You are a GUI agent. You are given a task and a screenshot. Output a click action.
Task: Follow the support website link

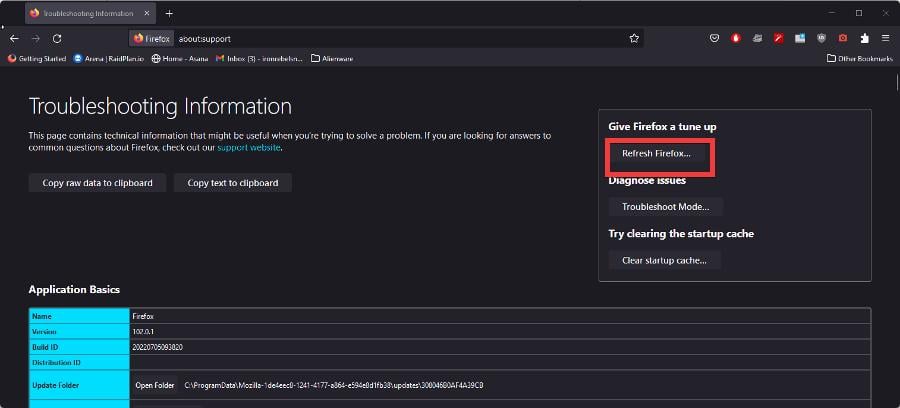point(249,147)
